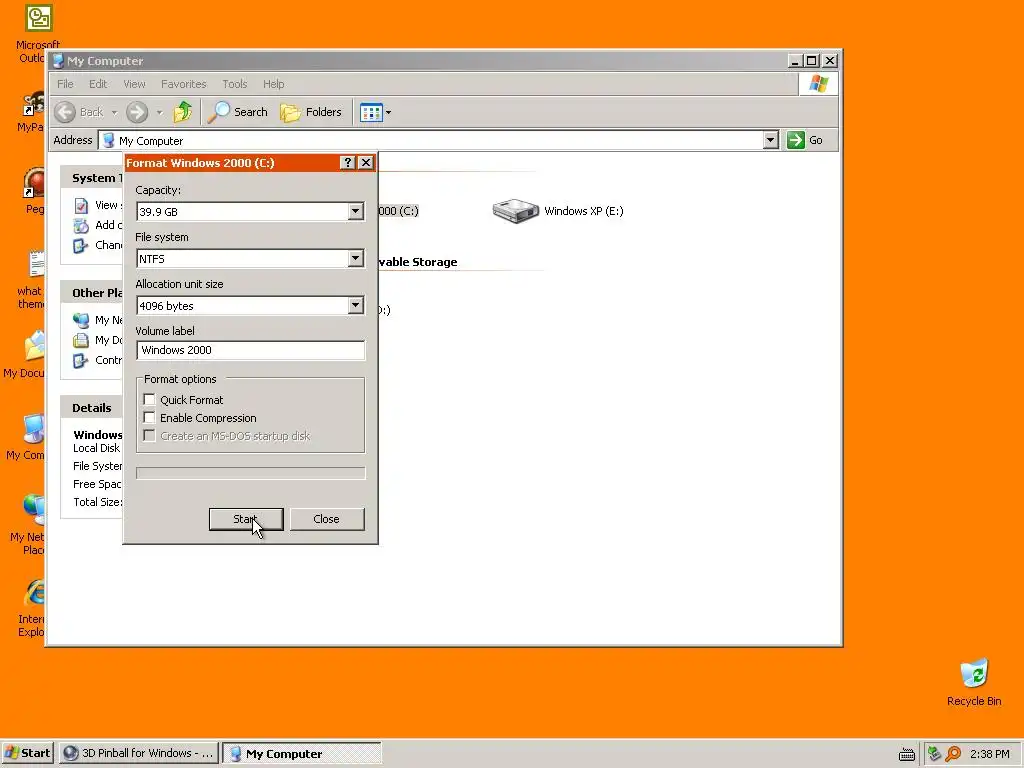Open the Tools menu
This screenshot has height=768, width=1024.
click(x=234, y=84)
